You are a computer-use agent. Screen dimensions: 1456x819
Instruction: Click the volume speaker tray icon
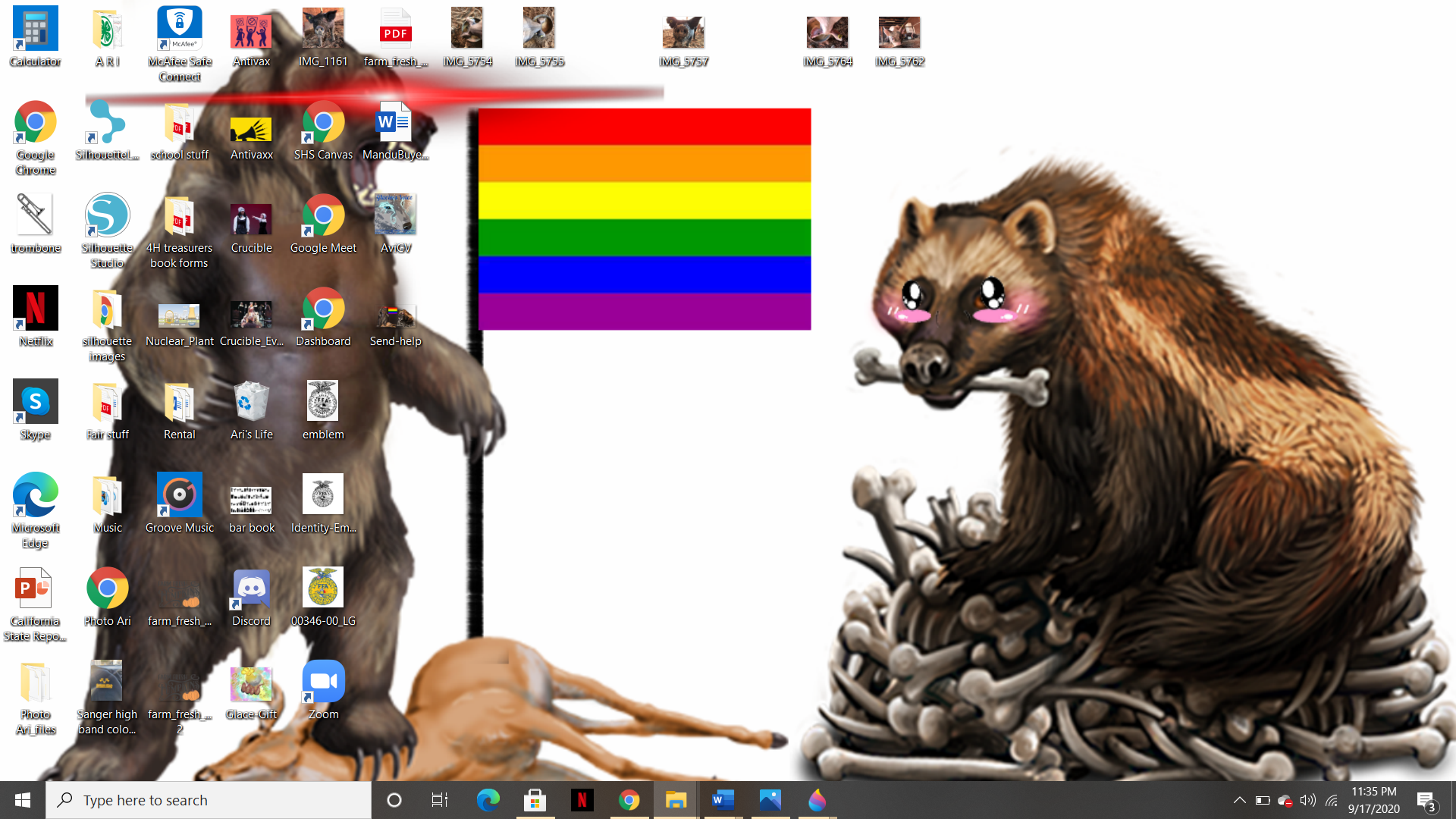point(1307,800)
